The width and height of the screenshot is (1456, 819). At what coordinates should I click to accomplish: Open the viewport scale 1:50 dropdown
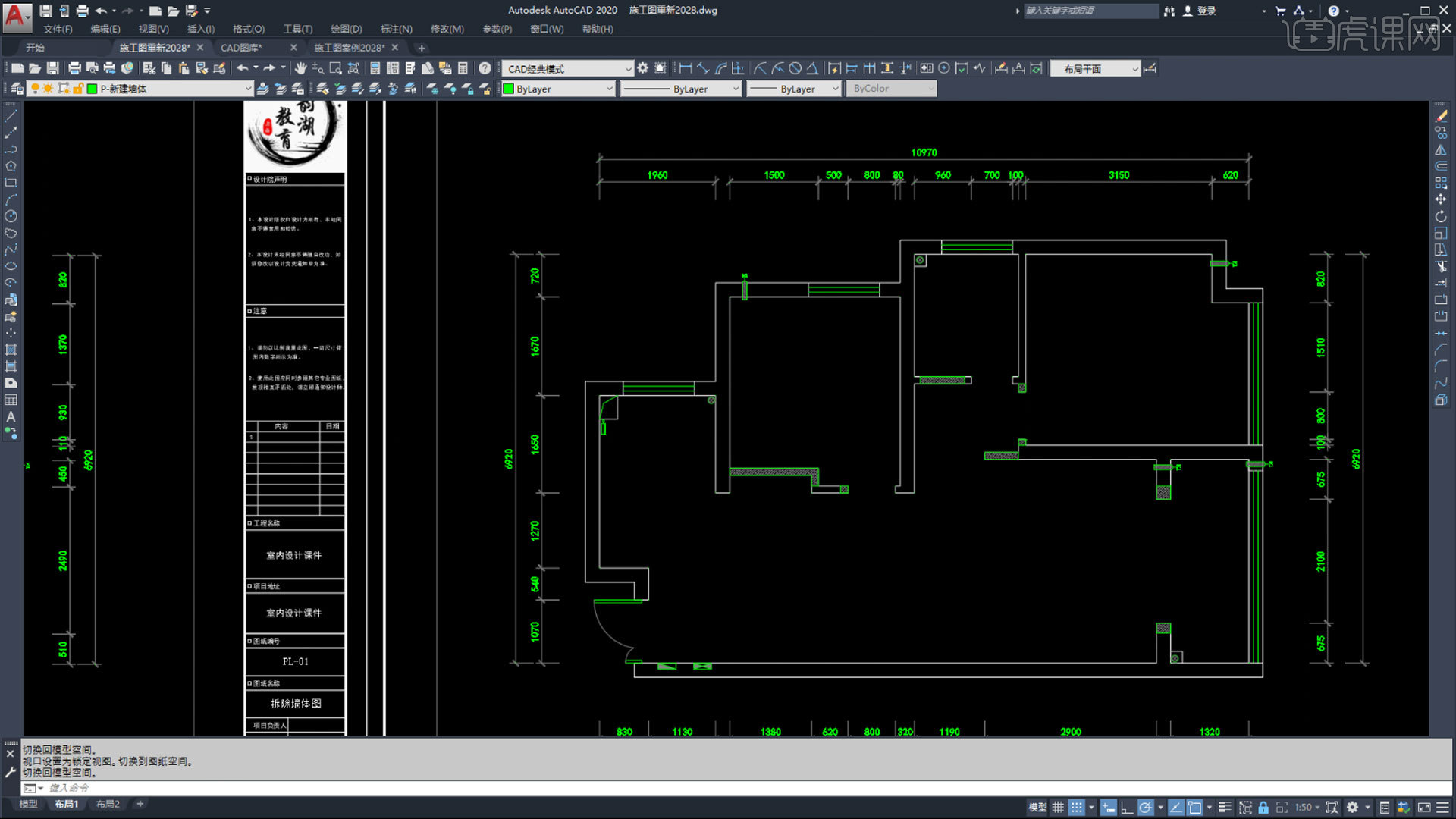[x=1307, y=808]
